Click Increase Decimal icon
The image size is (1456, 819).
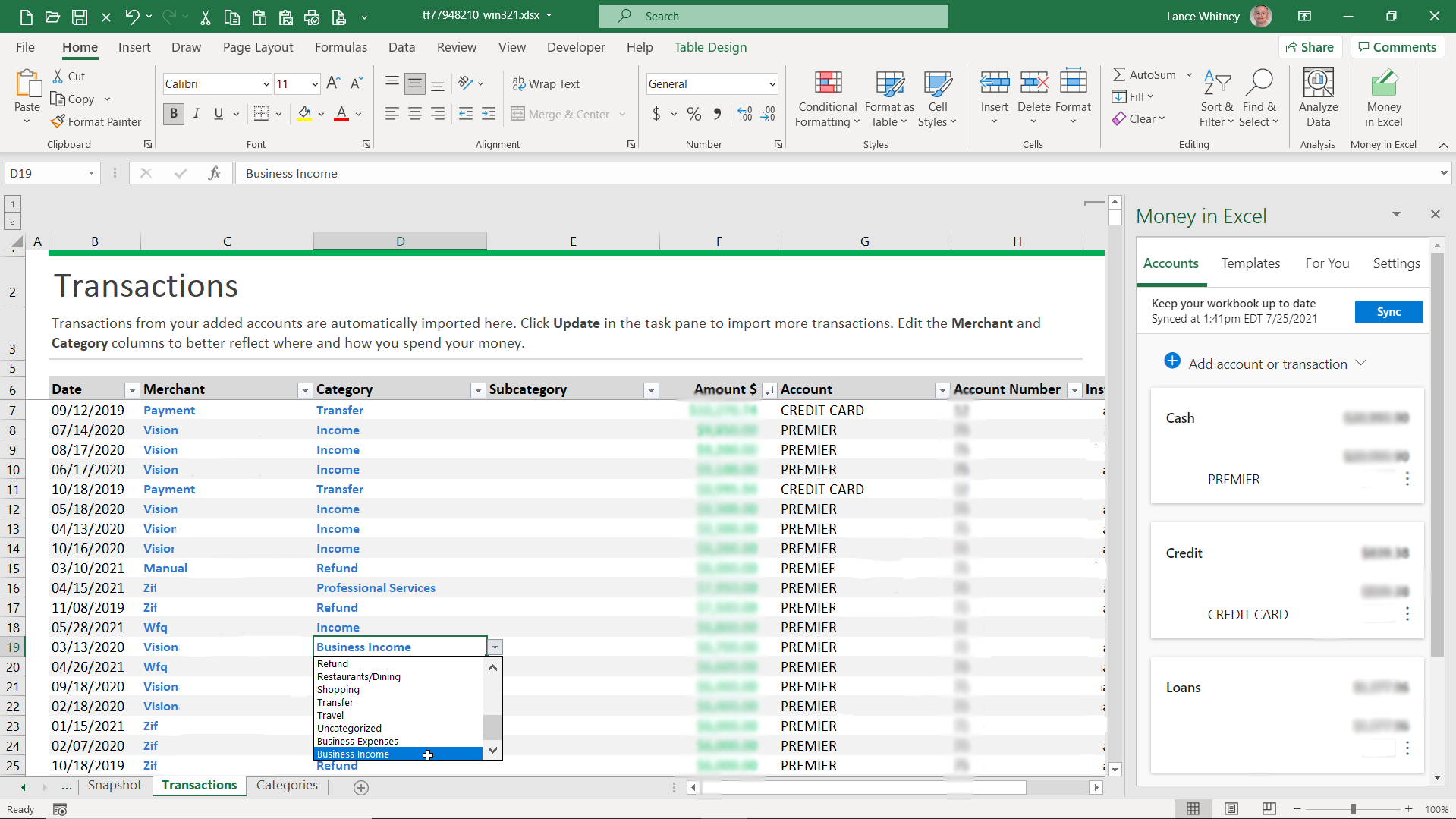pyautogui.click(x=745, y=114)
